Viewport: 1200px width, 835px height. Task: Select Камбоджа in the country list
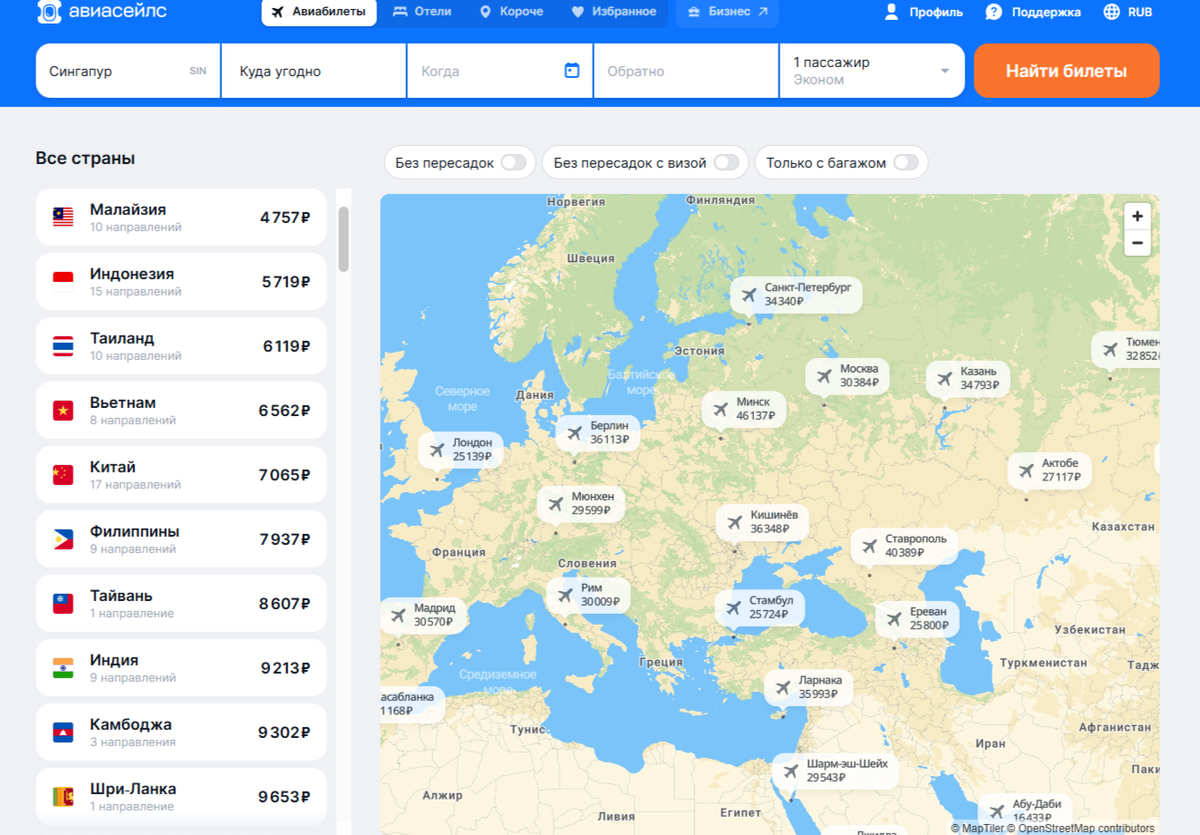(x=181, y=732)
